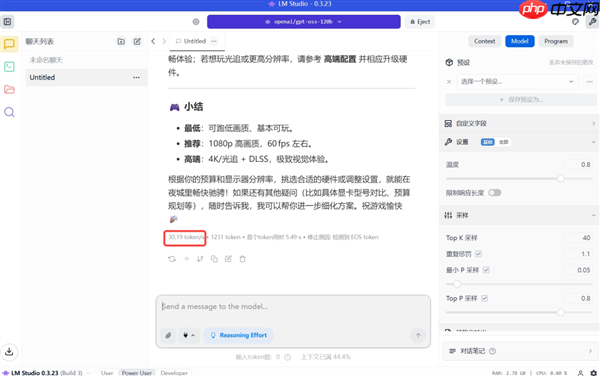Screen dimensions: 600x376
Task: Adjust the Min P sampling slider
Action: coord(457,284)
